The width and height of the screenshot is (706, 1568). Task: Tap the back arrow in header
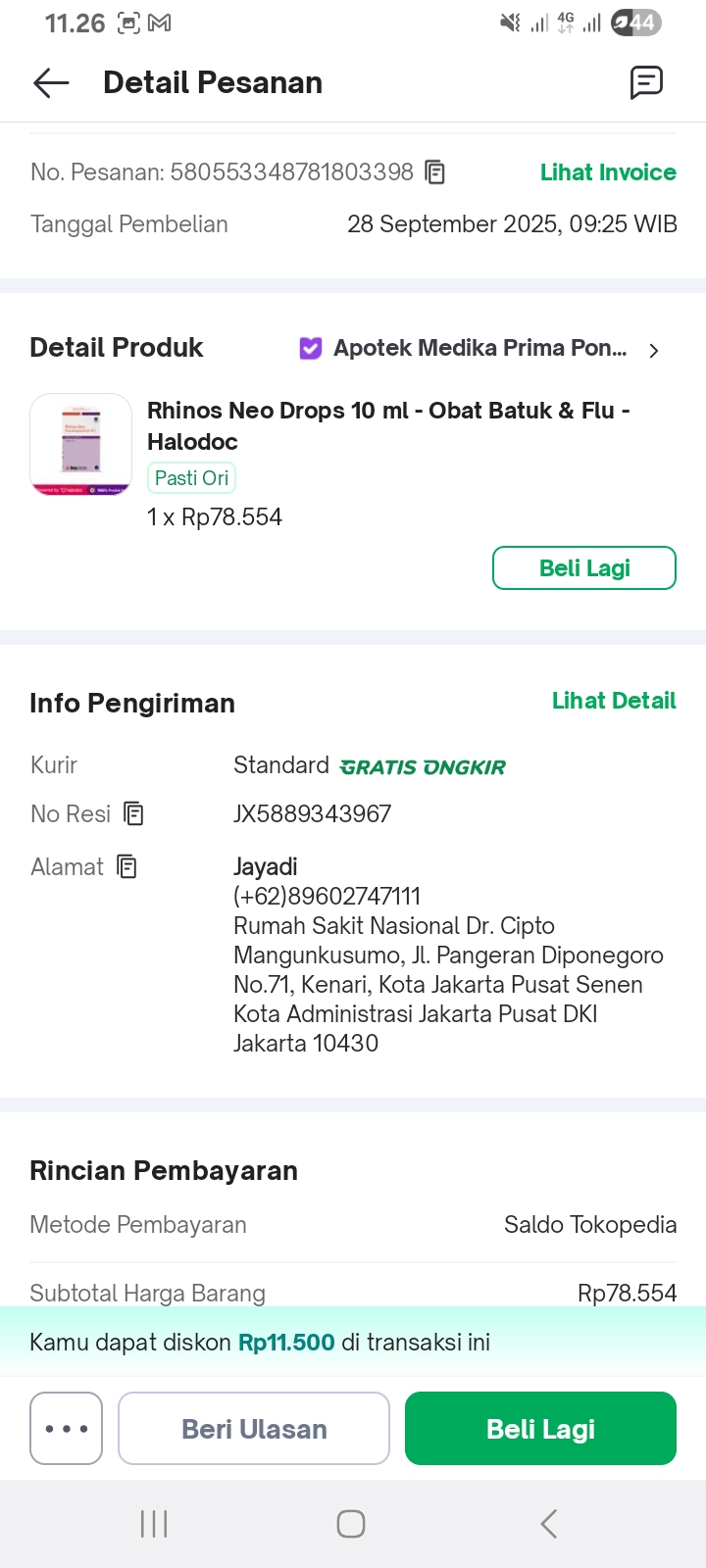51,83
